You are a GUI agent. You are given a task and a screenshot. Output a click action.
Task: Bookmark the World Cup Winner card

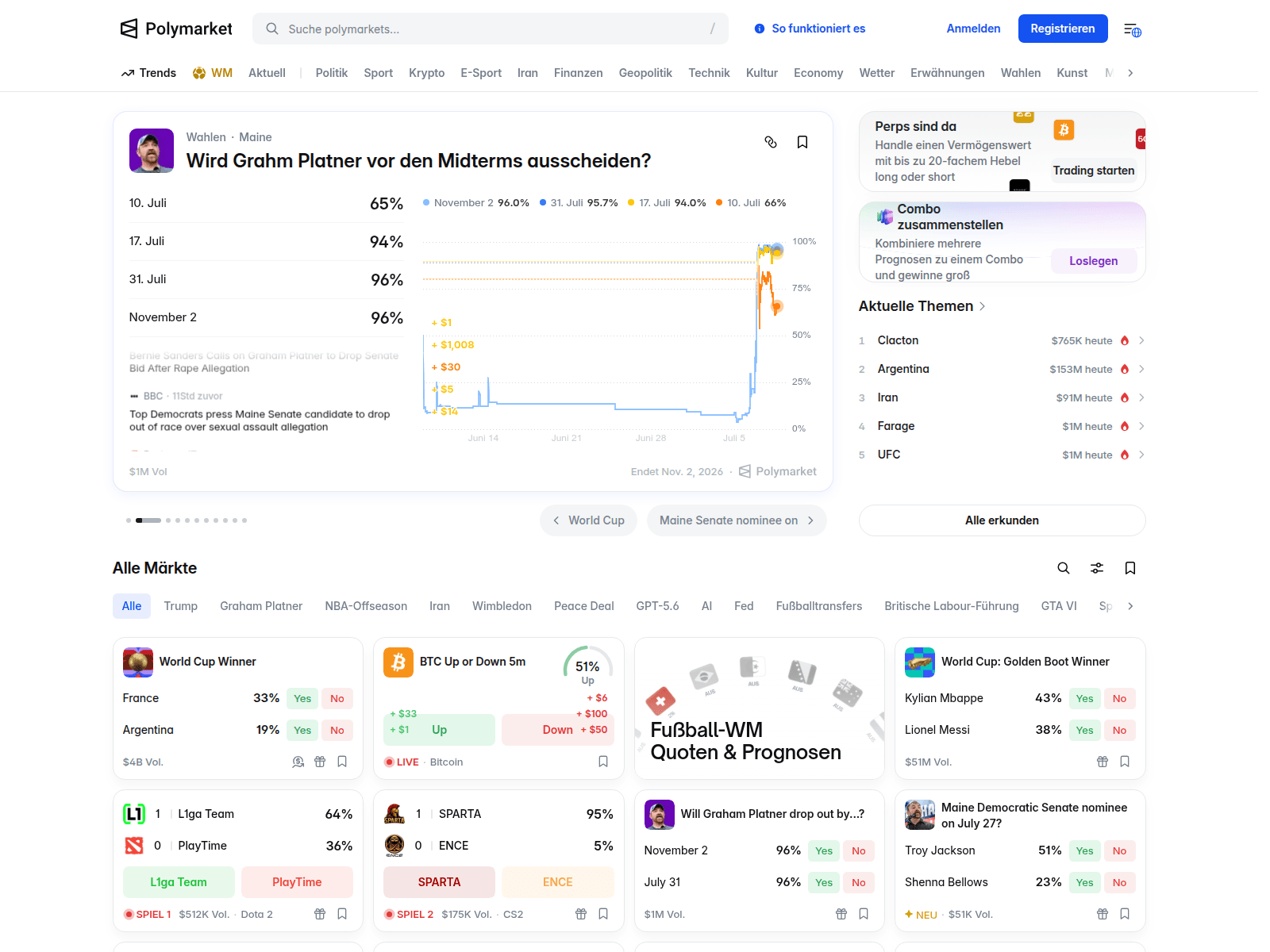click(x=342, y=762)
